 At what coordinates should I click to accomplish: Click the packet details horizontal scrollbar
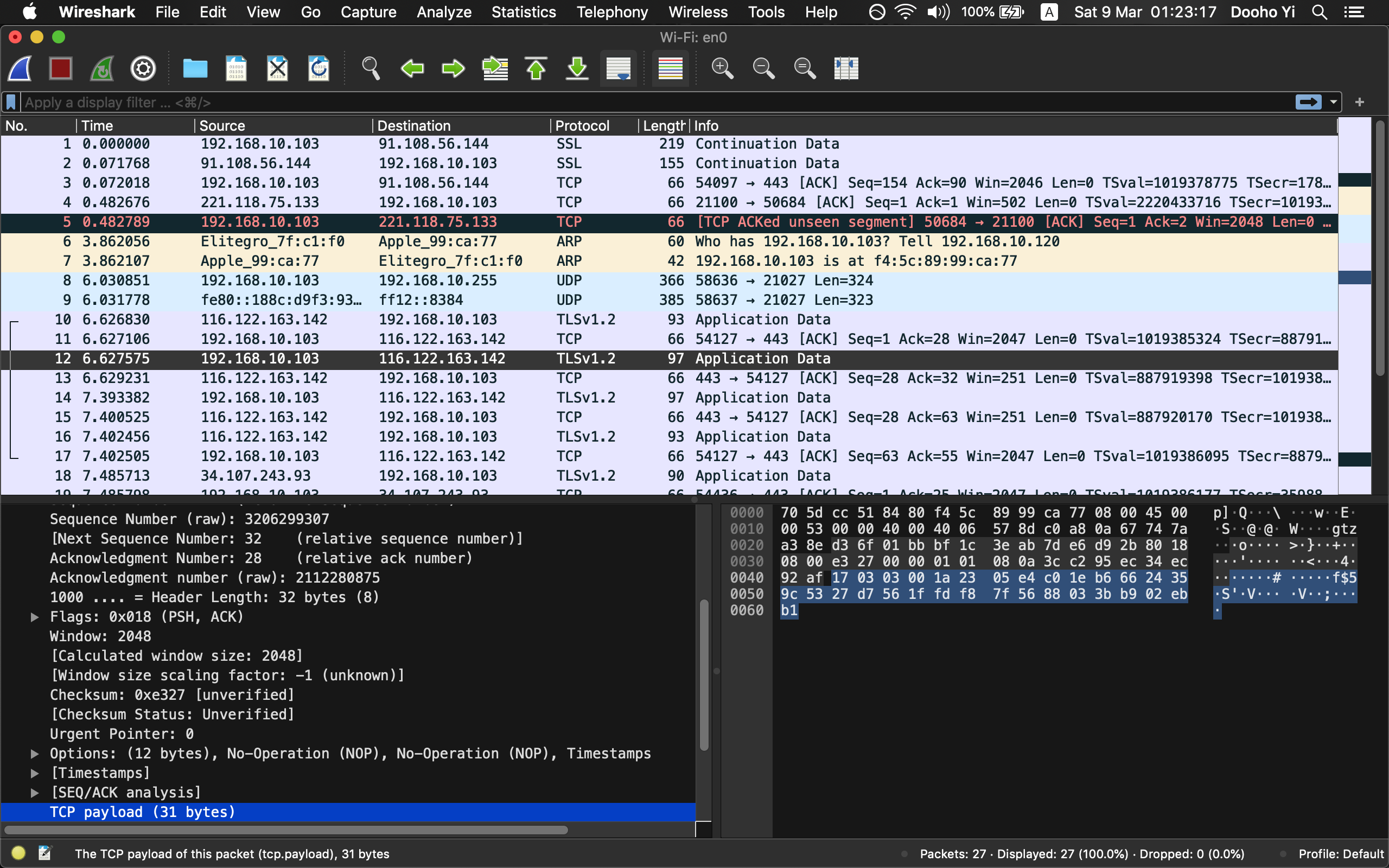pos(286,829)
